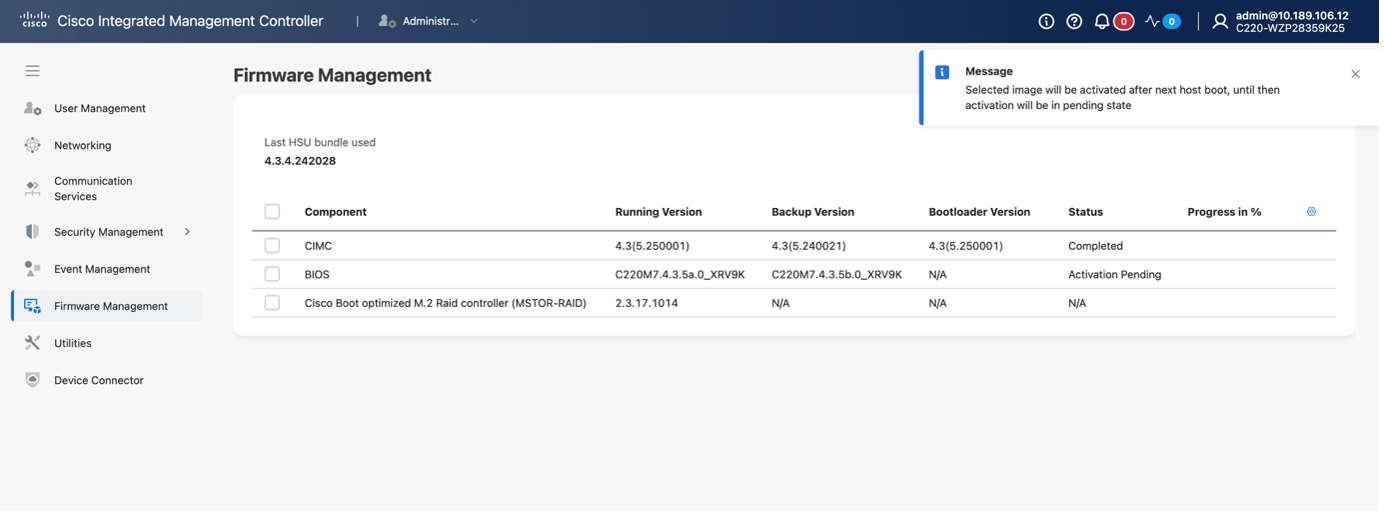
Task: Select the CIMC component checkbox
Action: (x=272, y=246)
